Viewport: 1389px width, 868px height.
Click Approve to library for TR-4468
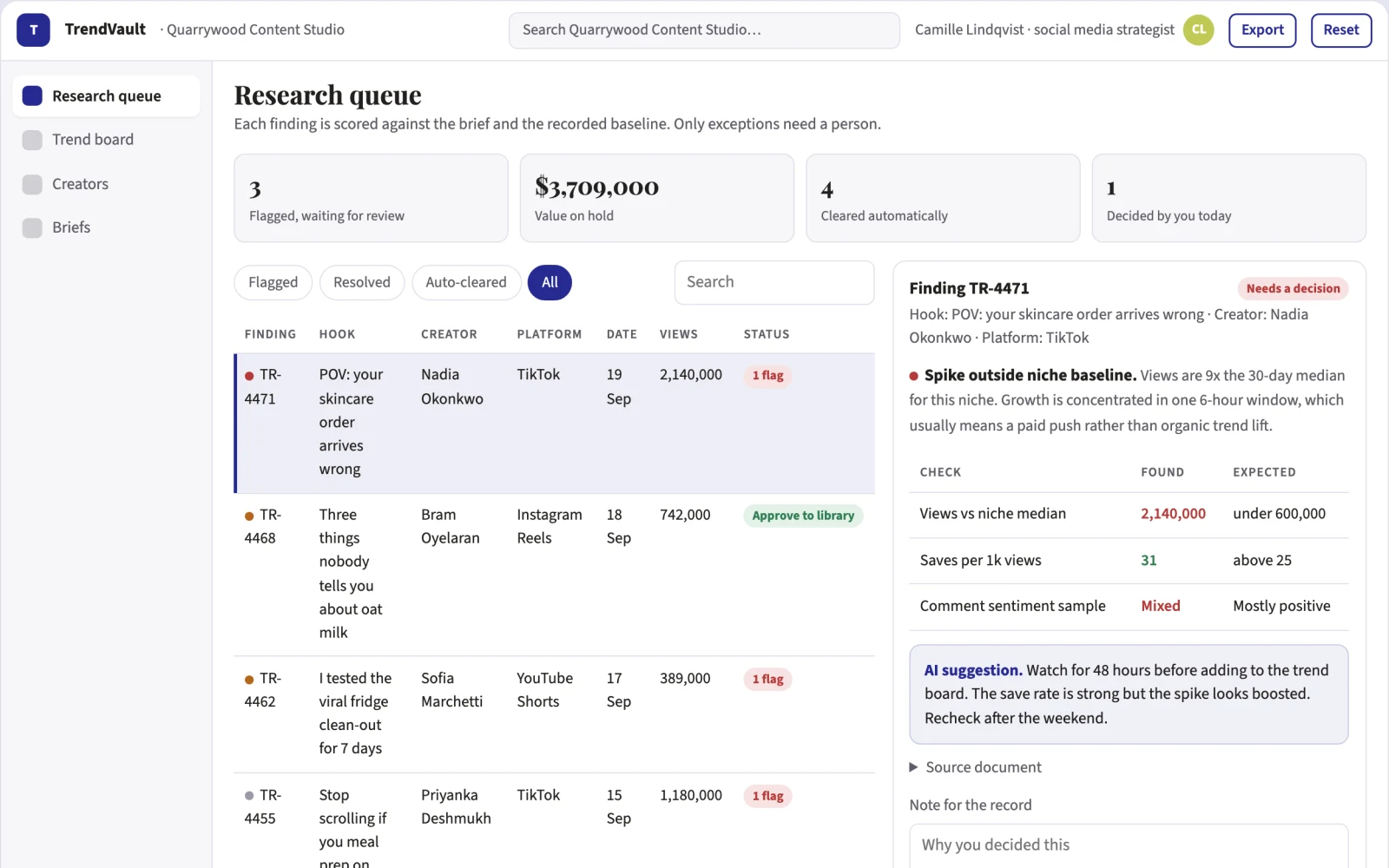click(x=803, y=516)
